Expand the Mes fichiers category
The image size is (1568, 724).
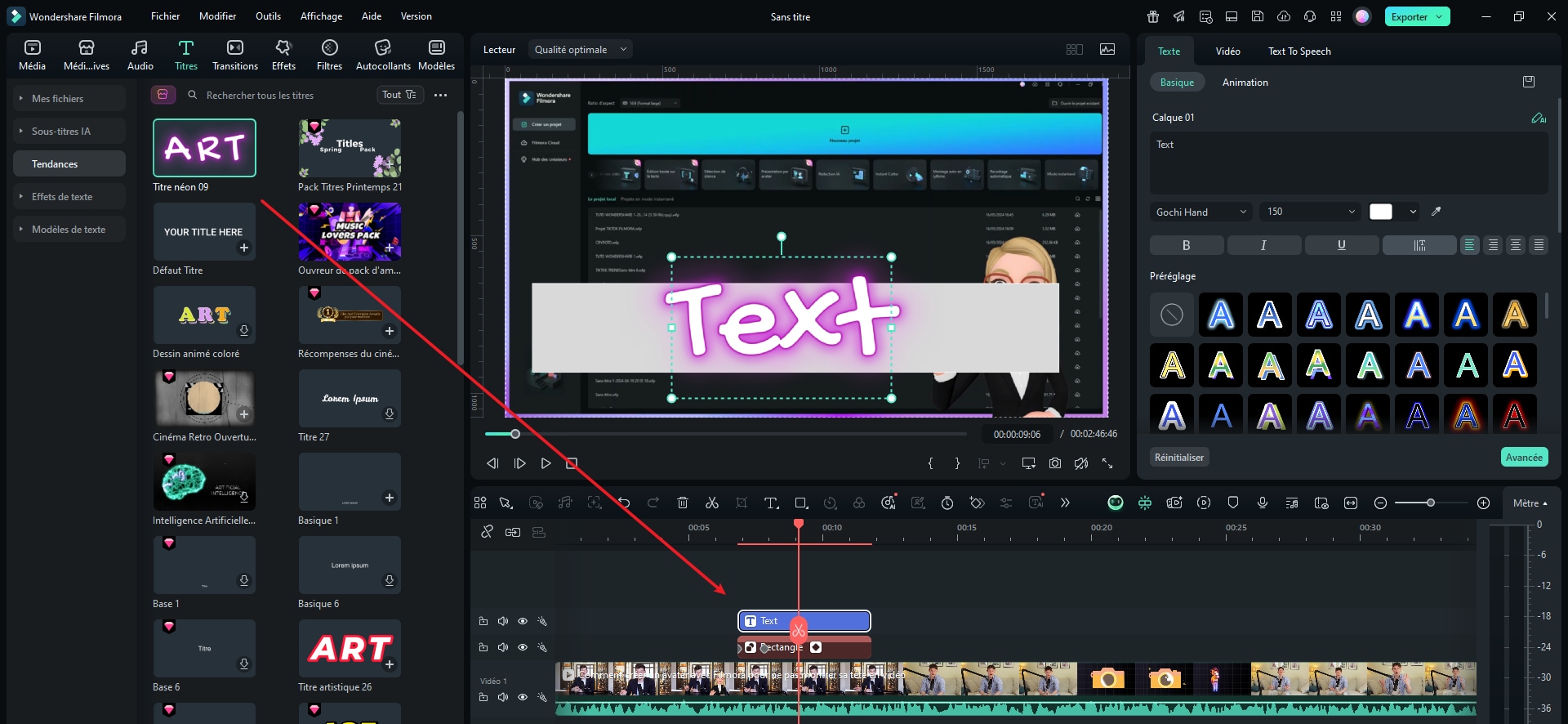click(x=69, y=98)
